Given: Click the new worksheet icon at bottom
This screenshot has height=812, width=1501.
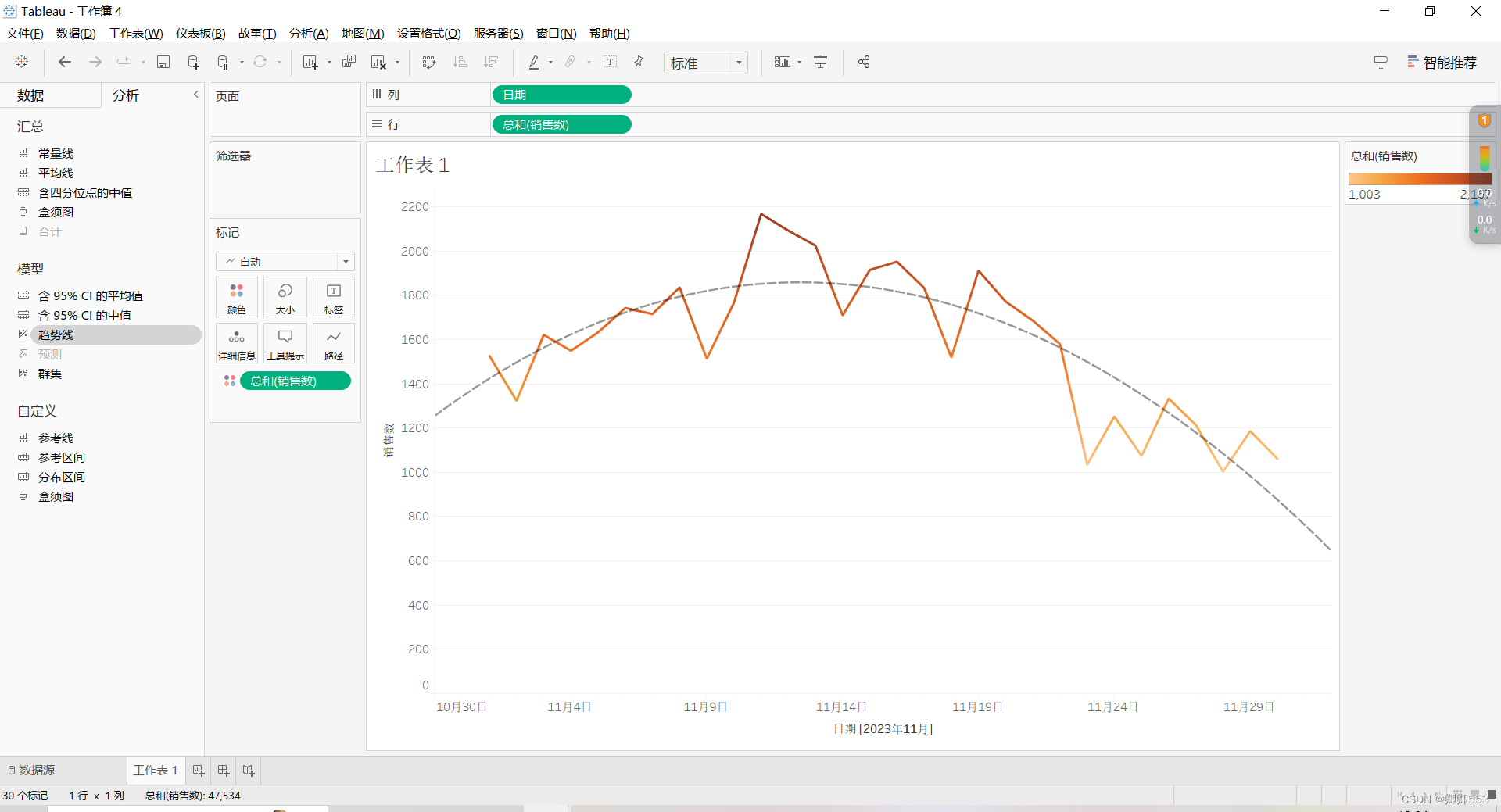Looking at the screenshot, I should [199, 770].
